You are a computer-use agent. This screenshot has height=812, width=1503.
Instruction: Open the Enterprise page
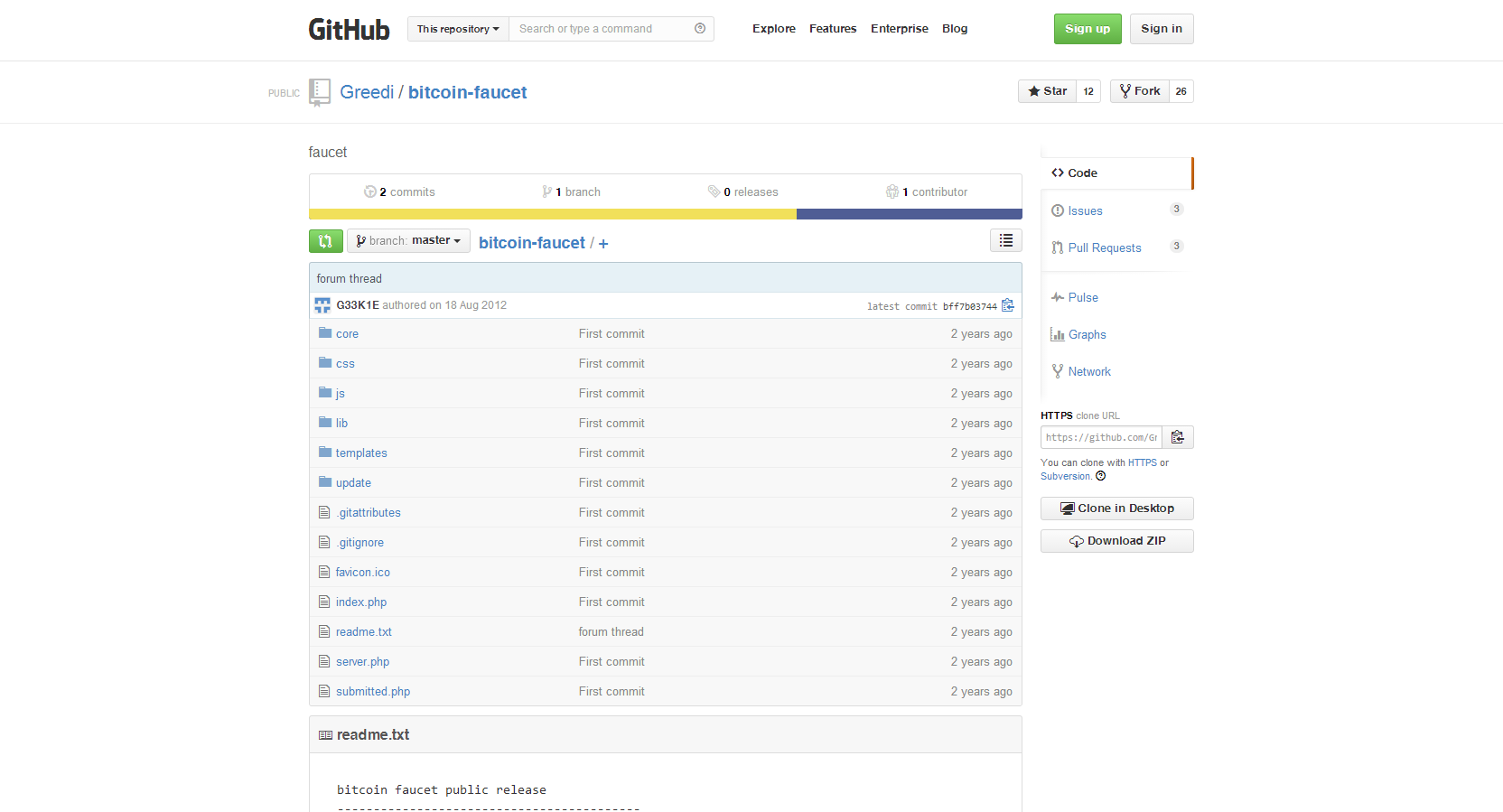click(900, 29)
